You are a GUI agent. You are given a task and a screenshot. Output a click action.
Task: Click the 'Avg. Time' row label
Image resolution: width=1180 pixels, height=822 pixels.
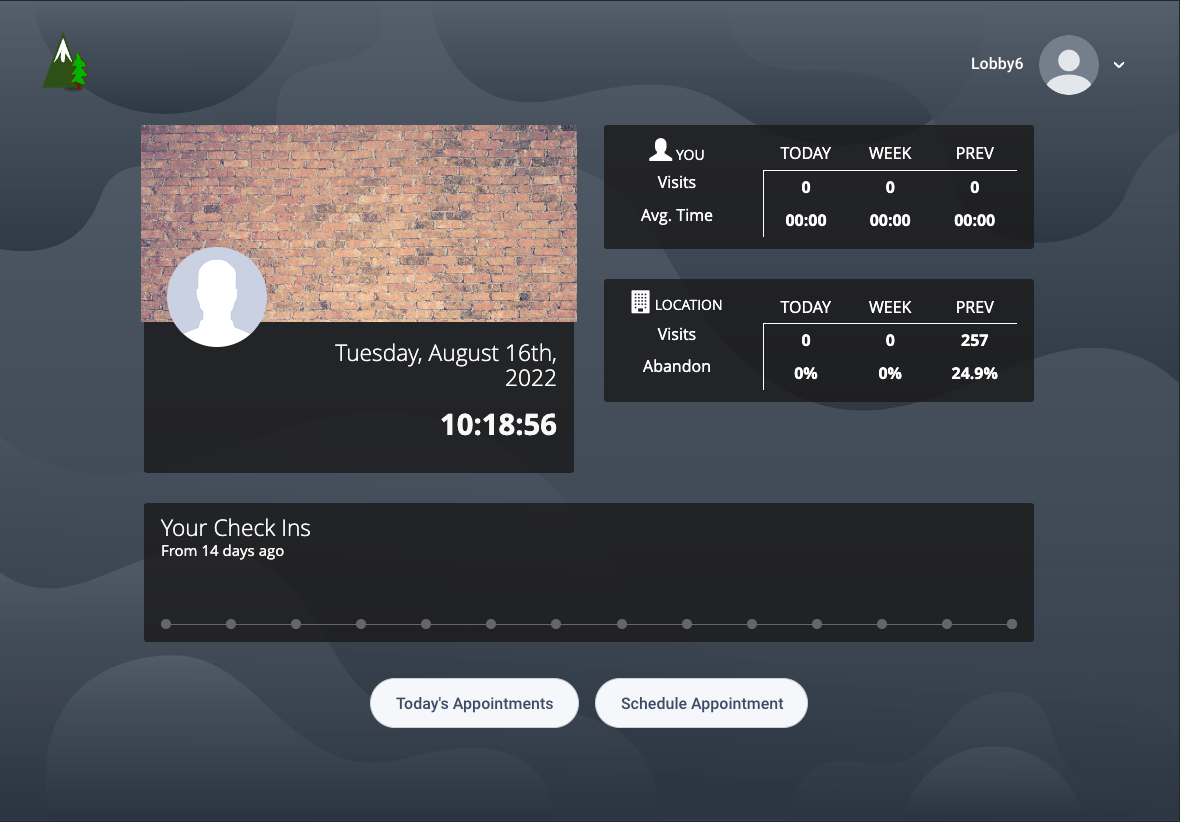click(677, 215)
